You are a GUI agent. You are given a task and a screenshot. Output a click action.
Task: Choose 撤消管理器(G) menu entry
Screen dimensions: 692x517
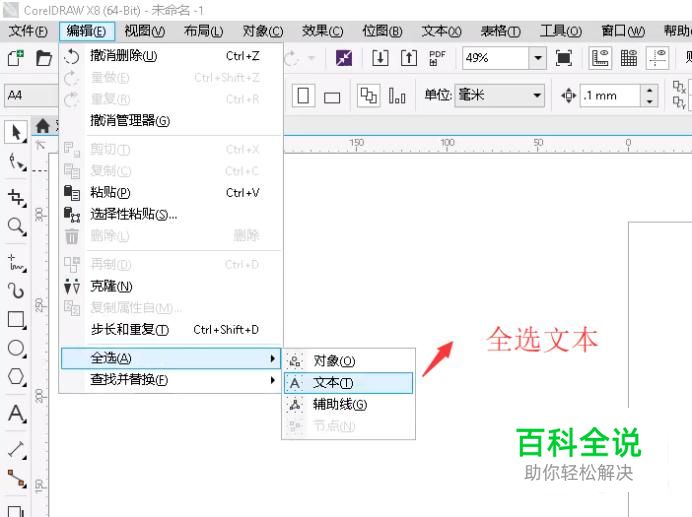(x=170, y=121)
